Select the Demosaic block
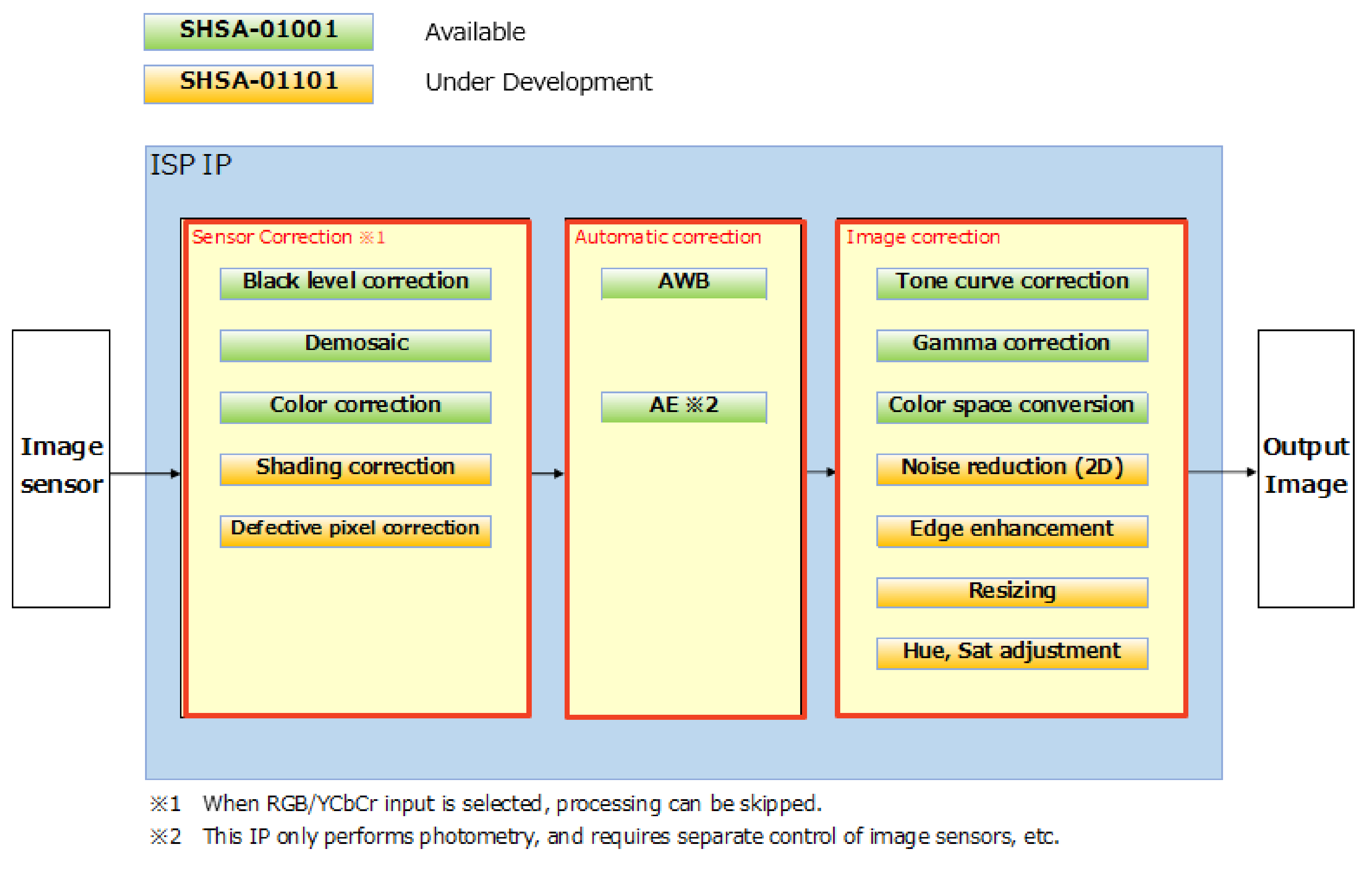Screen dimensions: 1372x880 [x=355, y=345]
